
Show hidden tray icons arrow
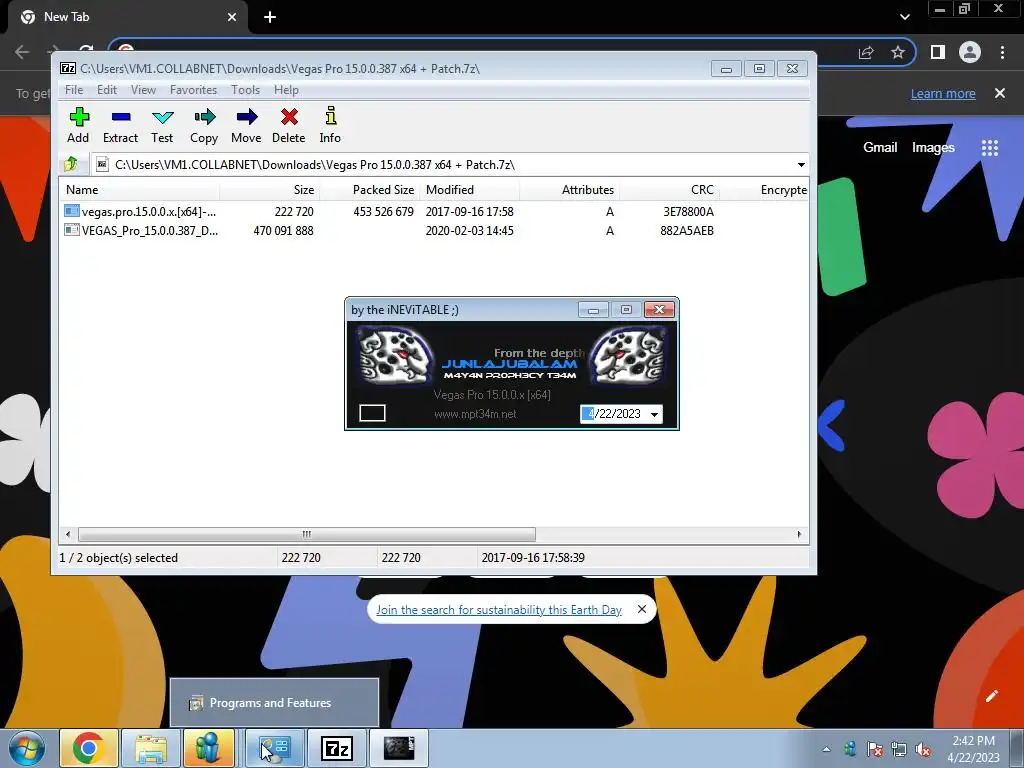(x=826, y=749)
